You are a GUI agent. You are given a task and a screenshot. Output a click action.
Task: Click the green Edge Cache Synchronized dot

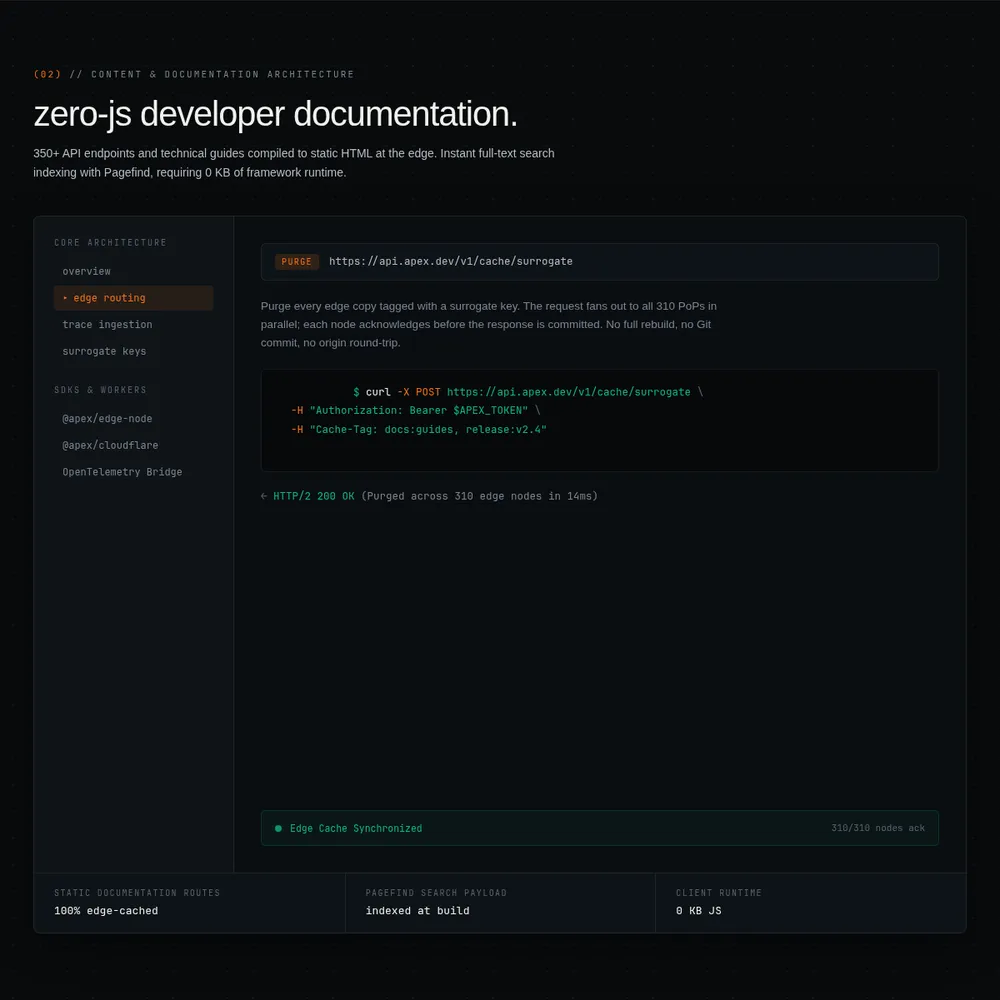278,828
